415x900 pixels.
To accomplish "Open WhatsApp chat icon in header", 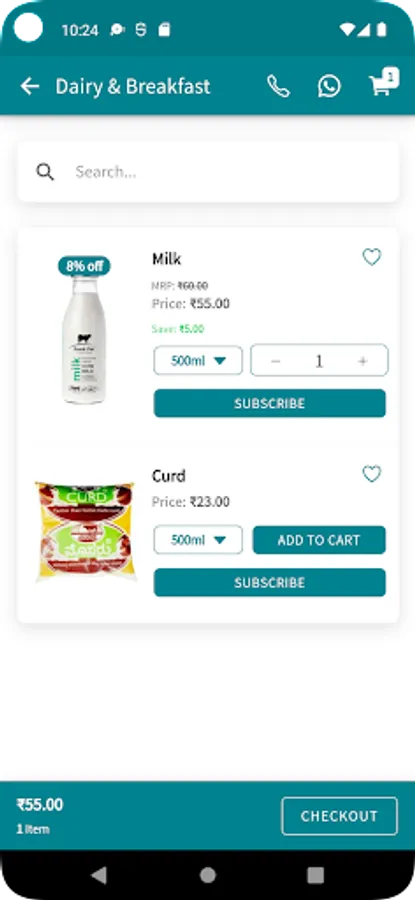I will (x=329, y=87).
